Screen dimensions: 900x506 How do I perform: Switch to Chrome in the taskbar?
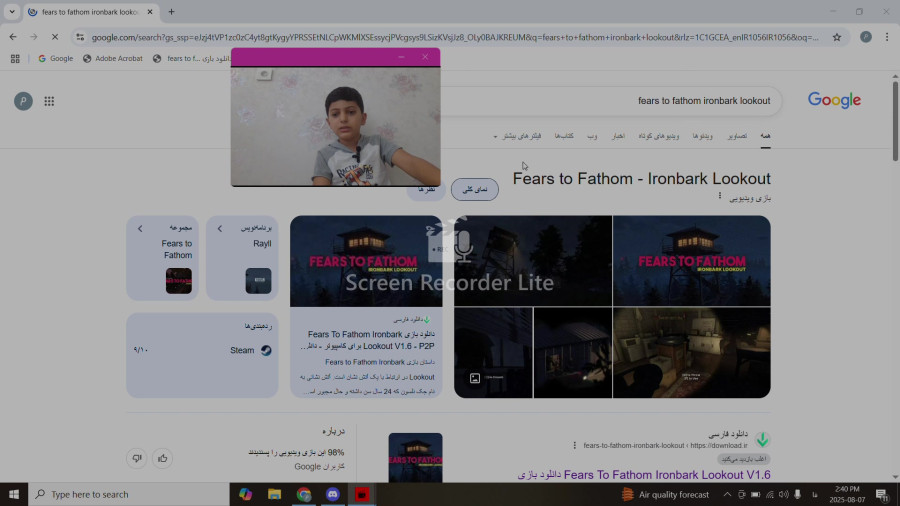pos(304,494)
